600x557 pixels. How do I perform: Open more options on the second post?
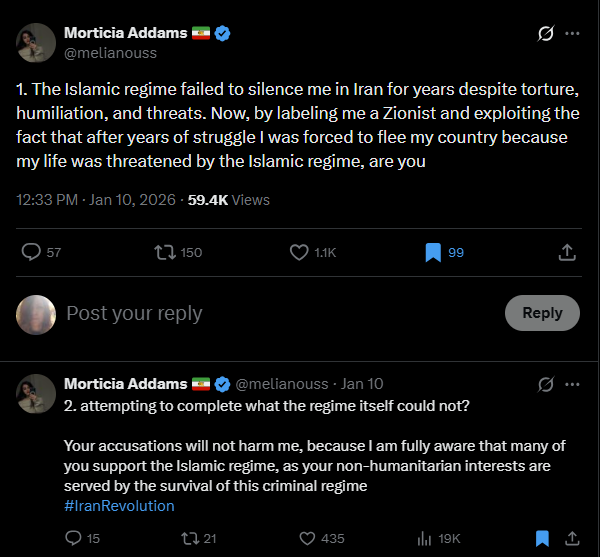573,384
